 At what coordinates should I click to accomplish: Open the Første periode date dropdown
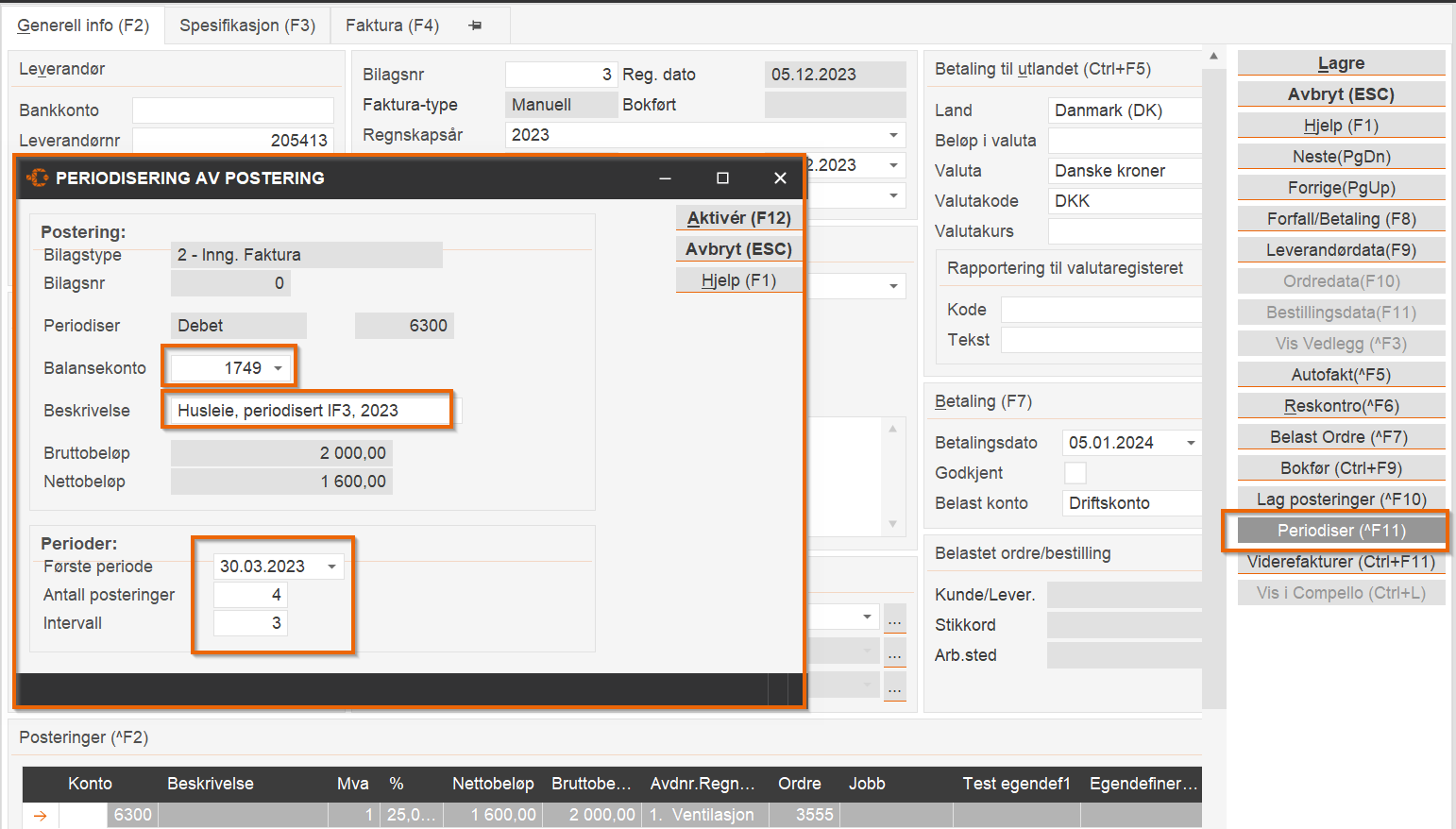point(331,567)
